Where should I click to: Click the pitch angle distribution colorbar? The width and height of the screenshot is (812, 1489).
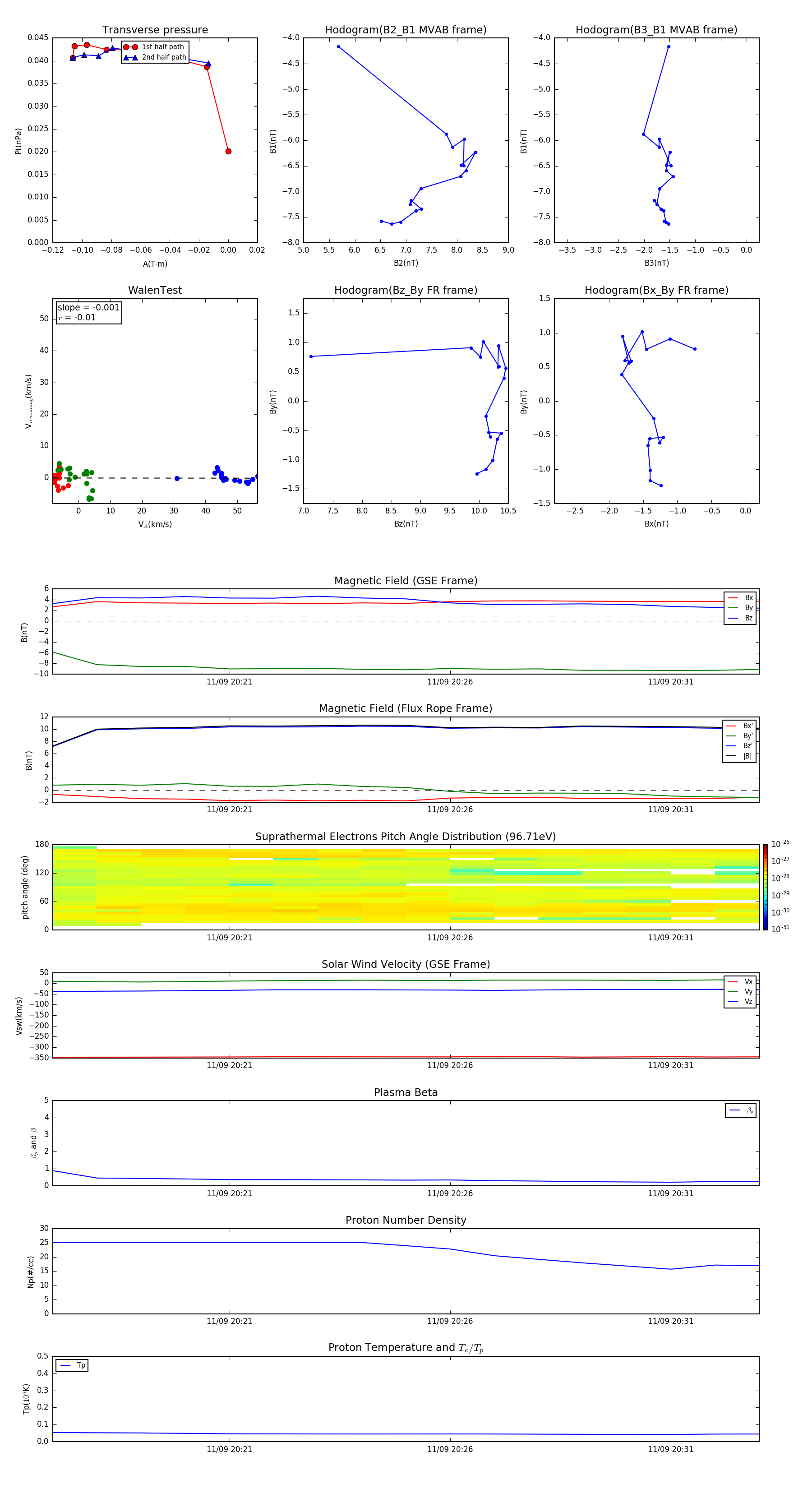pos(765,887)
